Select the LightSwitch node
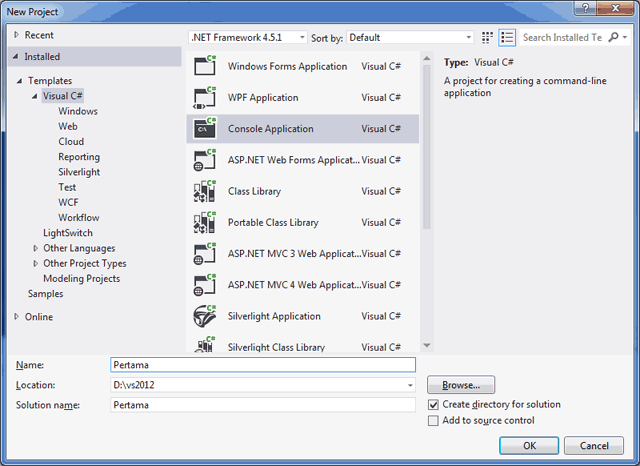The height and width of the screenshot is (466, 640). coord(68,233)
